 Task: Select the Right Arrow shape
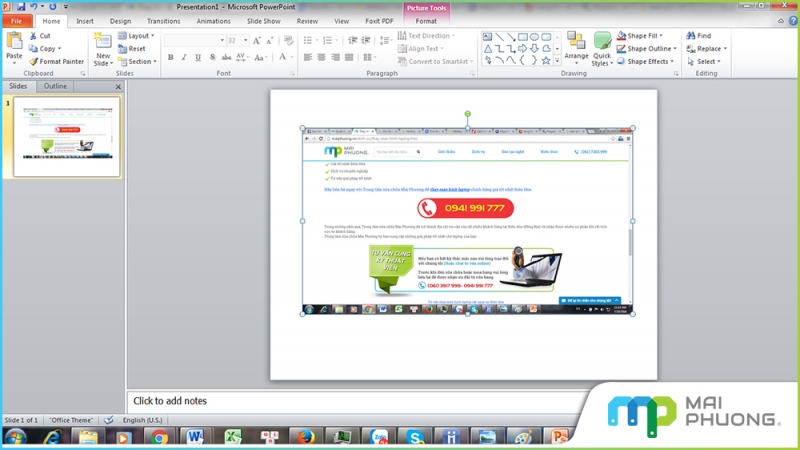(522, 48)
